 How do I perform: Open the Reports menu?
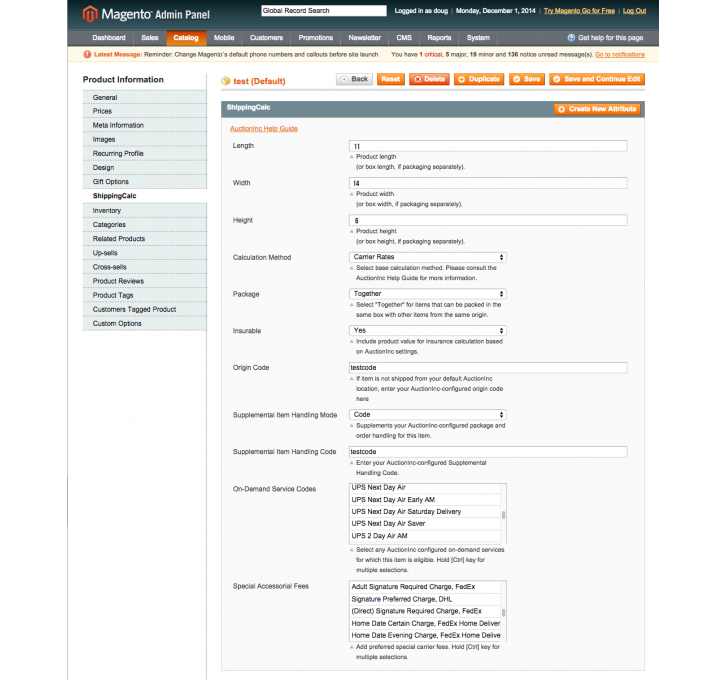(x=439, y=38)
